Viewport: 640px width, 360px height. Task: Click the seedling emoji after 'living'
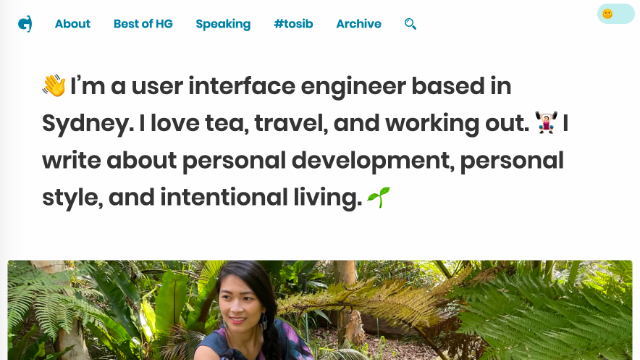point(378,197)
